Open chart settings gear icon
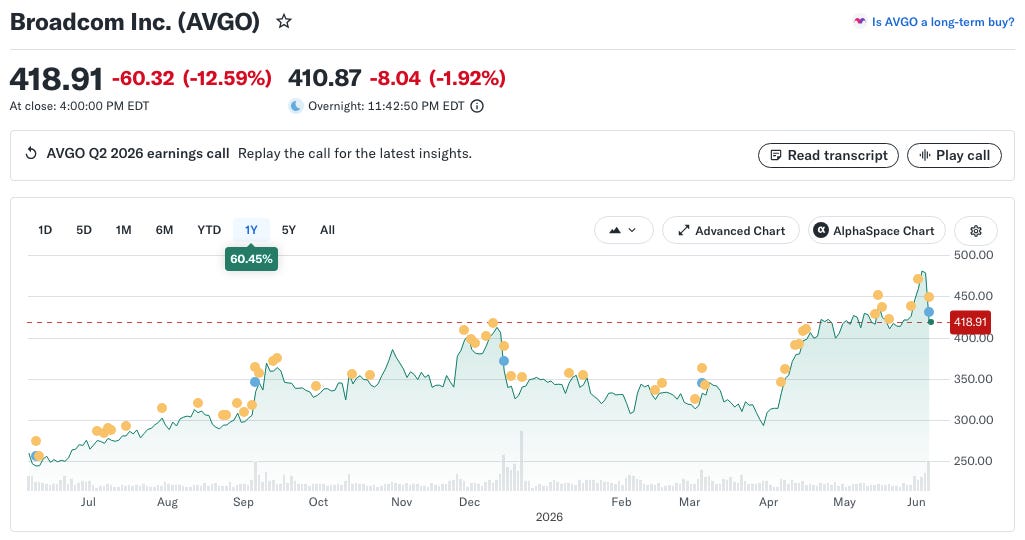This screenshot has width=1025, height=540. tap(976, 231)
